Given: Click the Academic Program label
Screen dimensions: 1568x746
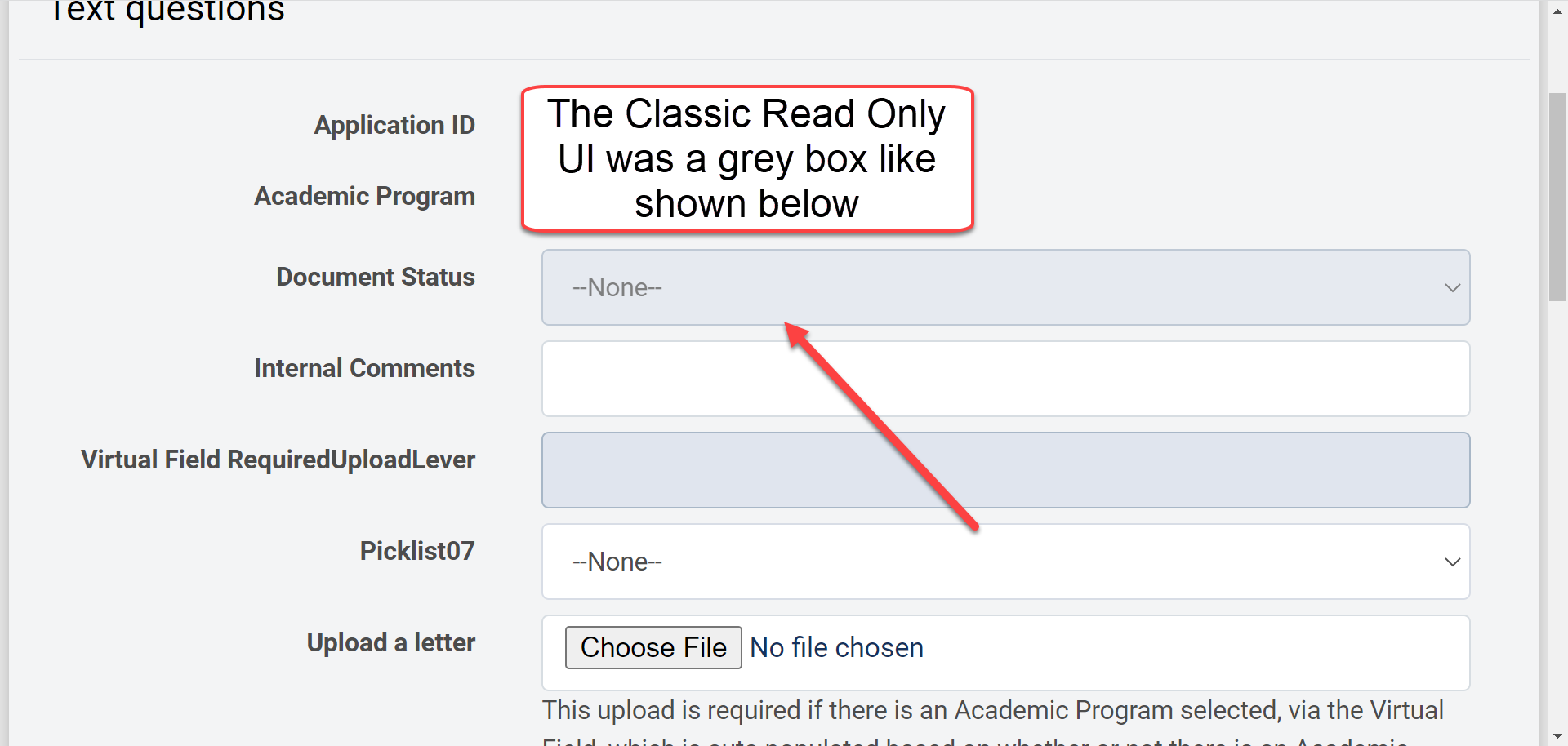Looking at the screenshot, I should 364,197.
